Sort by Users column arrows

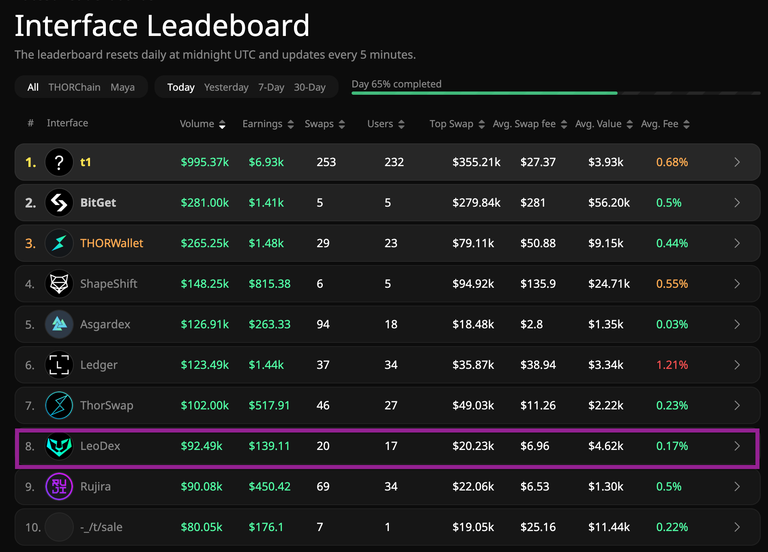tap(401, 124)
